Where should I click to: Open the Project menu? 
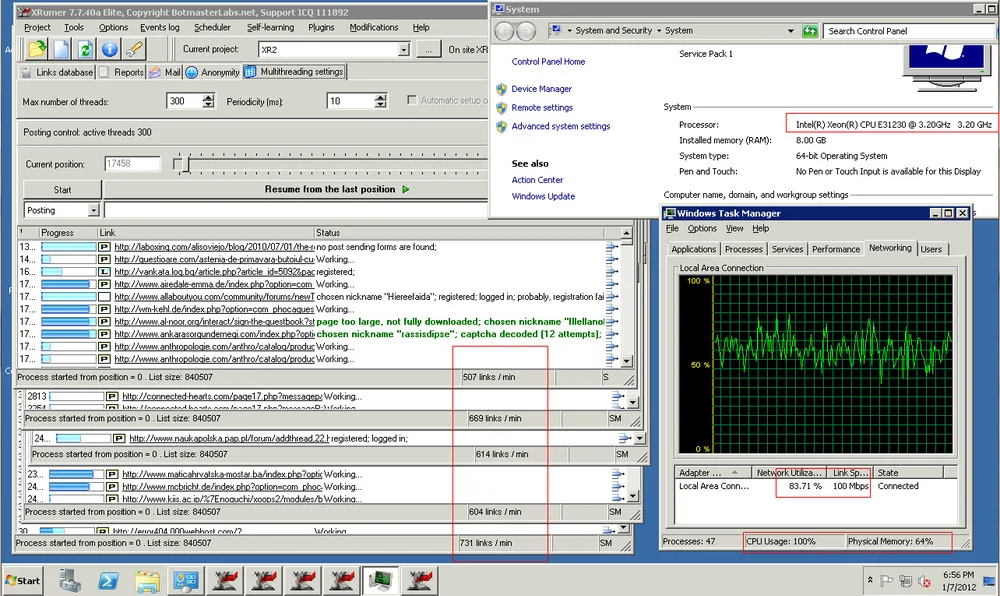click(x=37, y=27)
